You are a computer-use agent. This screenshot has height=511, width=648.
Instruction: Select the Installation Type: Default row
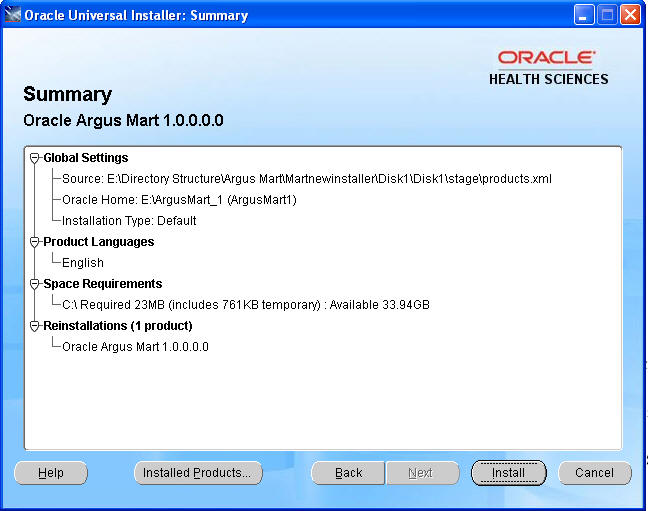pos(129,221)
